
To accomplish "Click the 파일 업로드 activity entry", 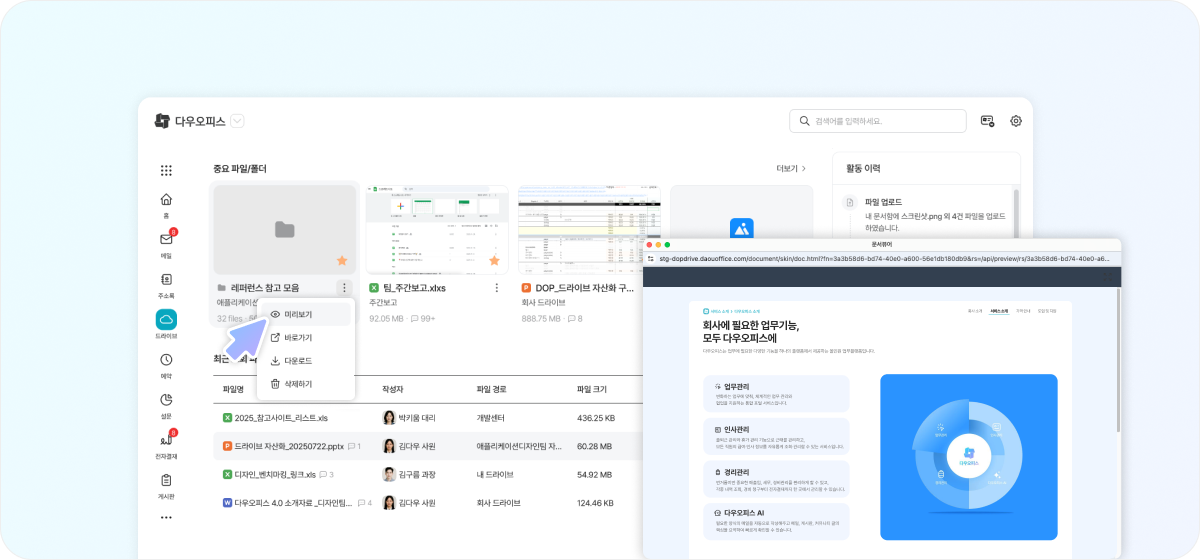I will point(925,214).
